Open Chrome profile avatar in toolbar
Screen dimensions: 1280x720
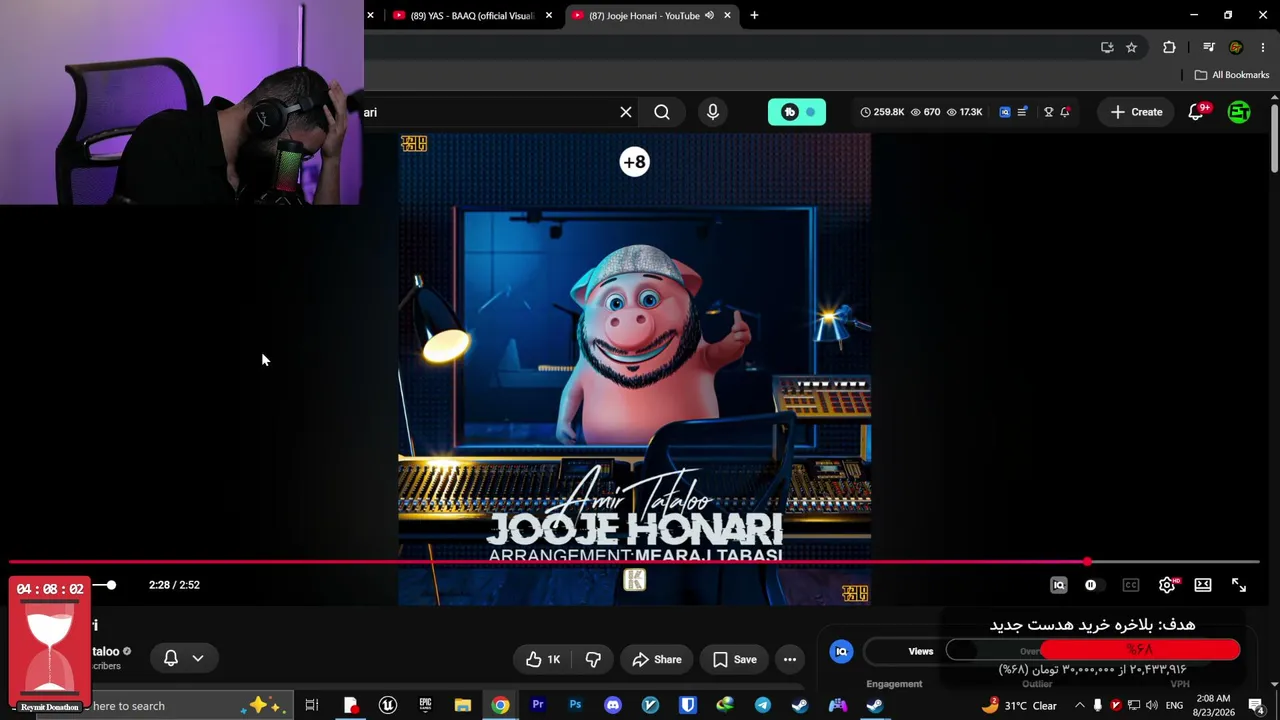[x=1236, y=47]
